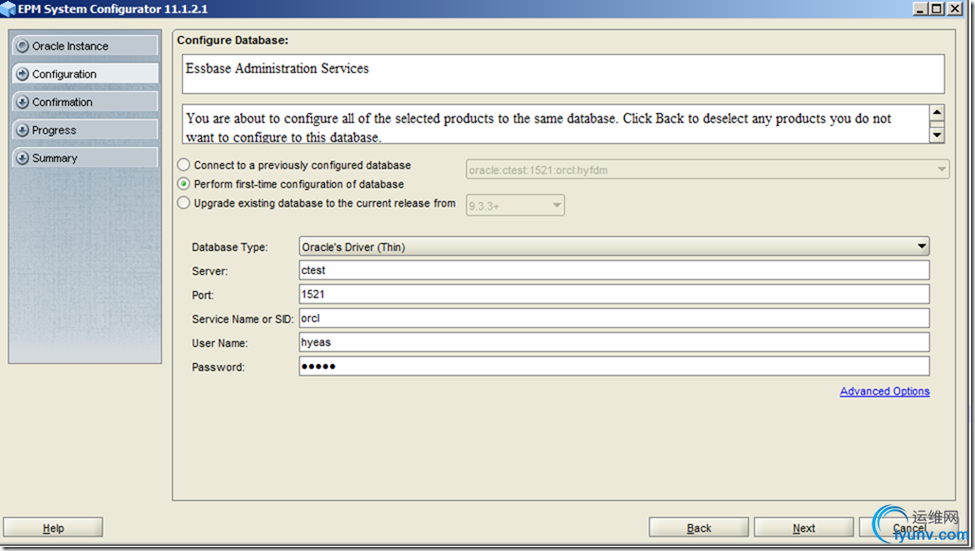The width and height of the screenshot is (975, 551).
Task: Go to the Configuration step
Action: coord(85,74)
